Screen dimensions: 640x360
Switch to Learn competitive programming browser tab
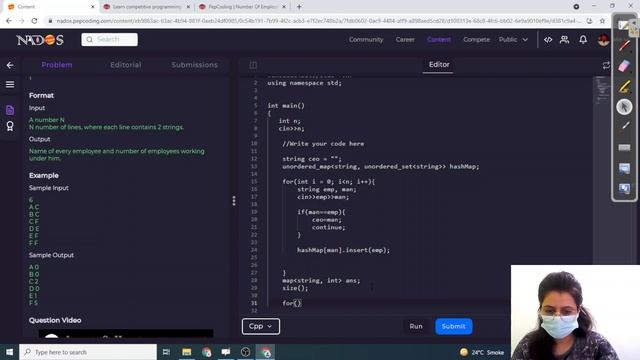[x=146, y=7]
